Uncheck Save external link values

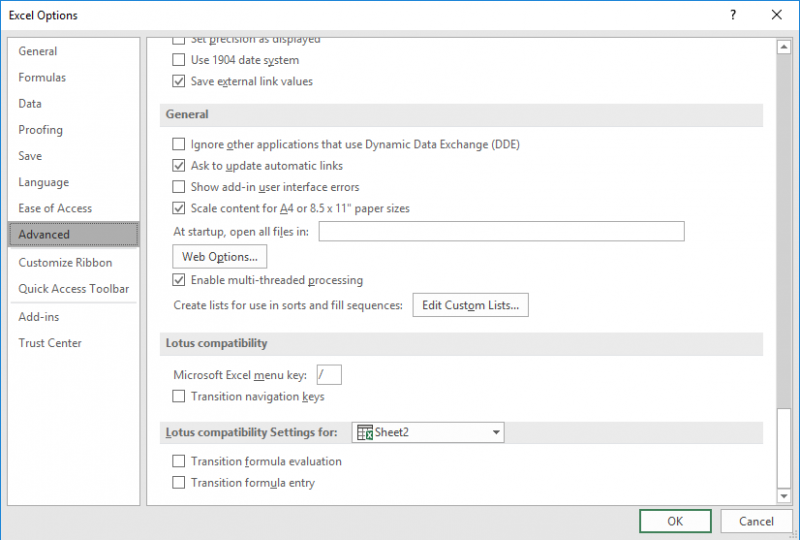click(179, 81)
